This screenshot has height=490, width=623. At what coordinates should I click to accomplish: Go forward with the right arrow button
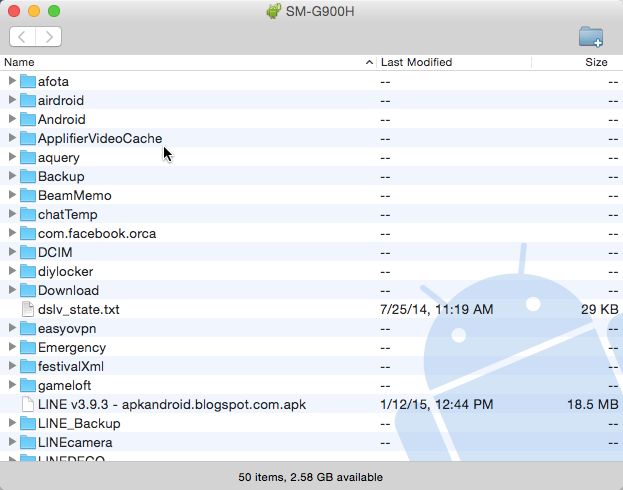point(48,37)
